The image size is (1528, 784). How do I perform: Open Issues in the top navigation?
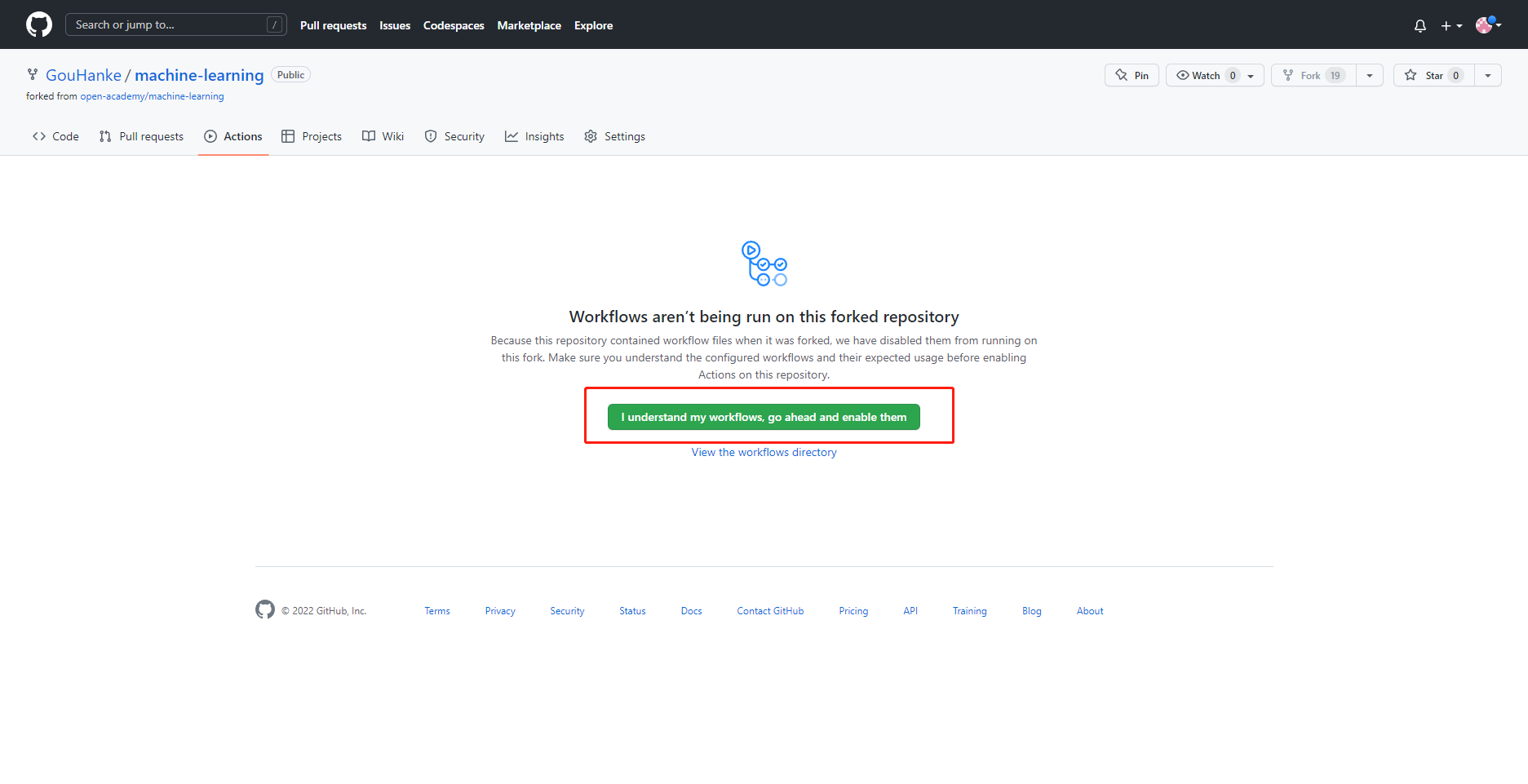point(395,25)
